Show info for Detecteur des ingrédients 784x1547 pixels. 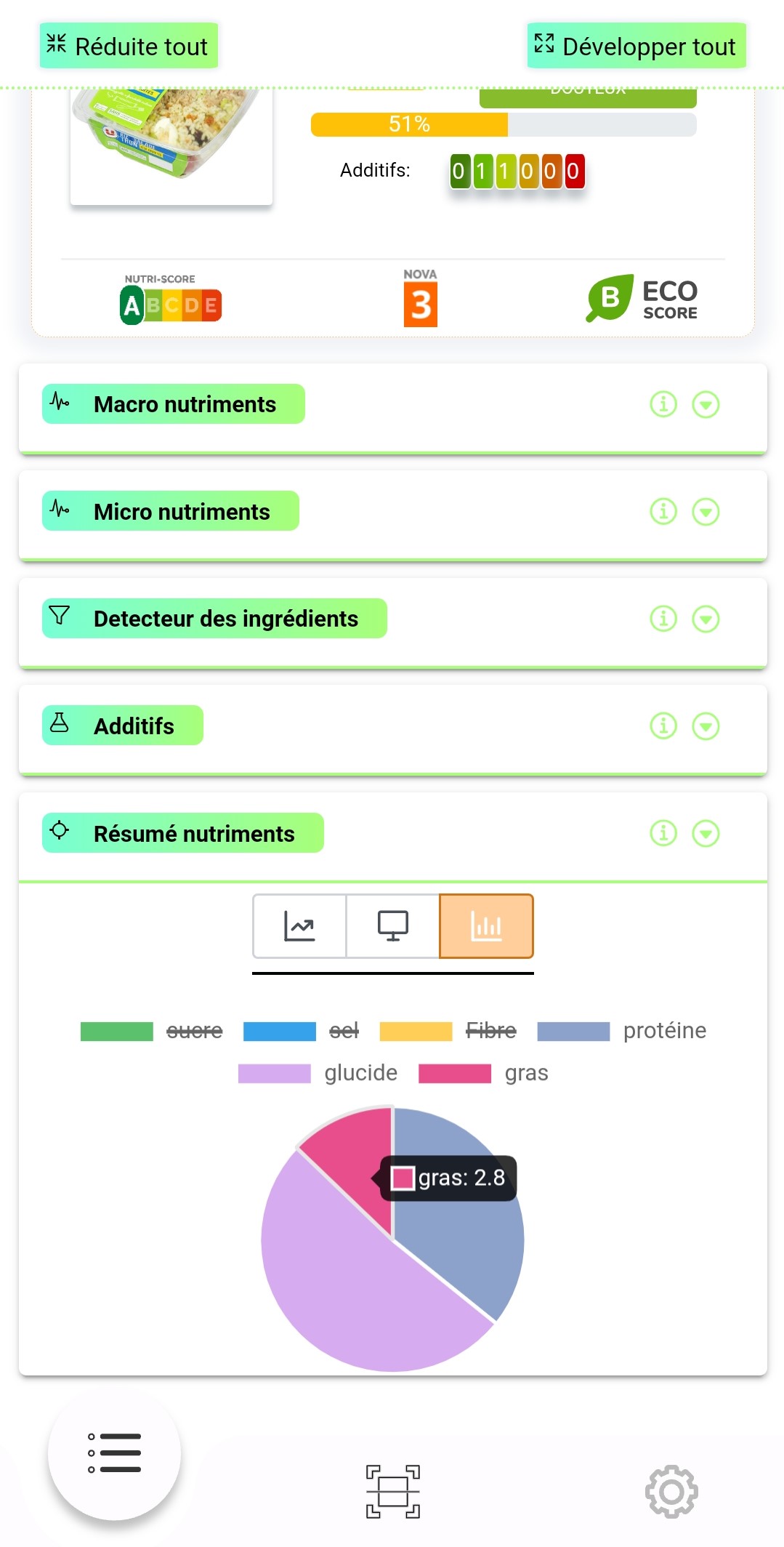click(x=663, y=619)
